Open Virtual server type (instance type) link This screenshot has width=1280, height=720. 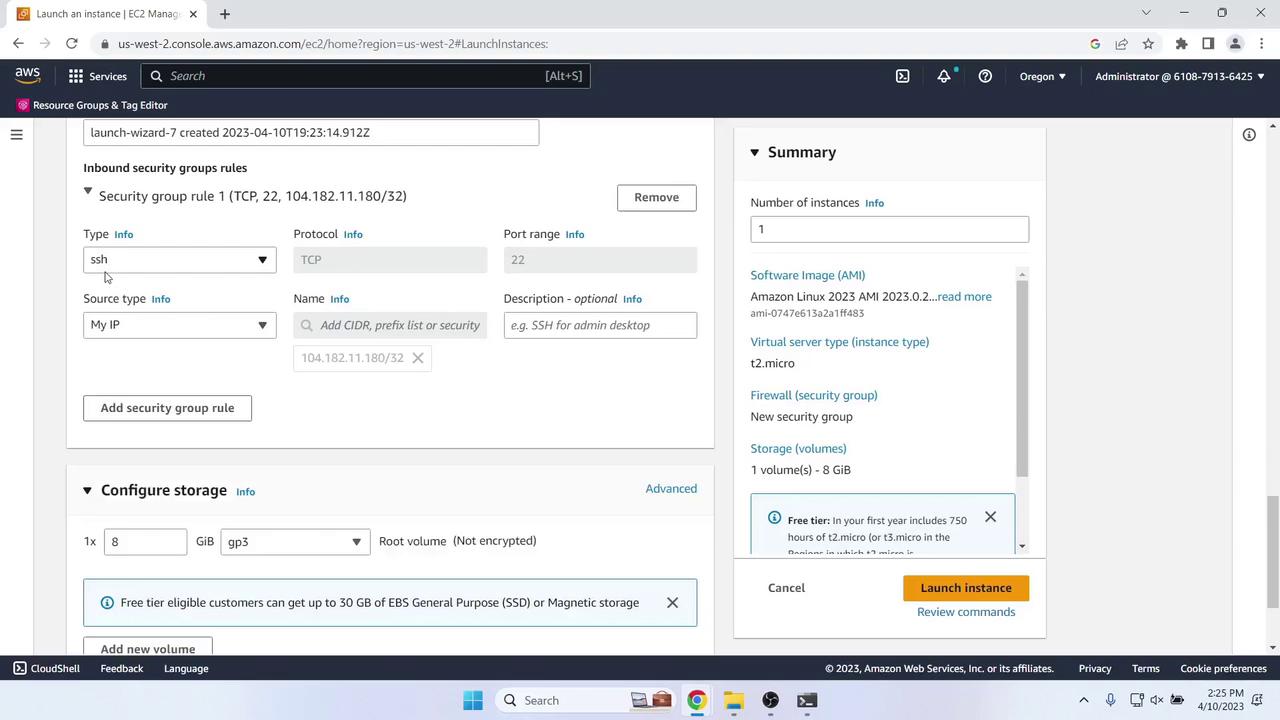840,342
